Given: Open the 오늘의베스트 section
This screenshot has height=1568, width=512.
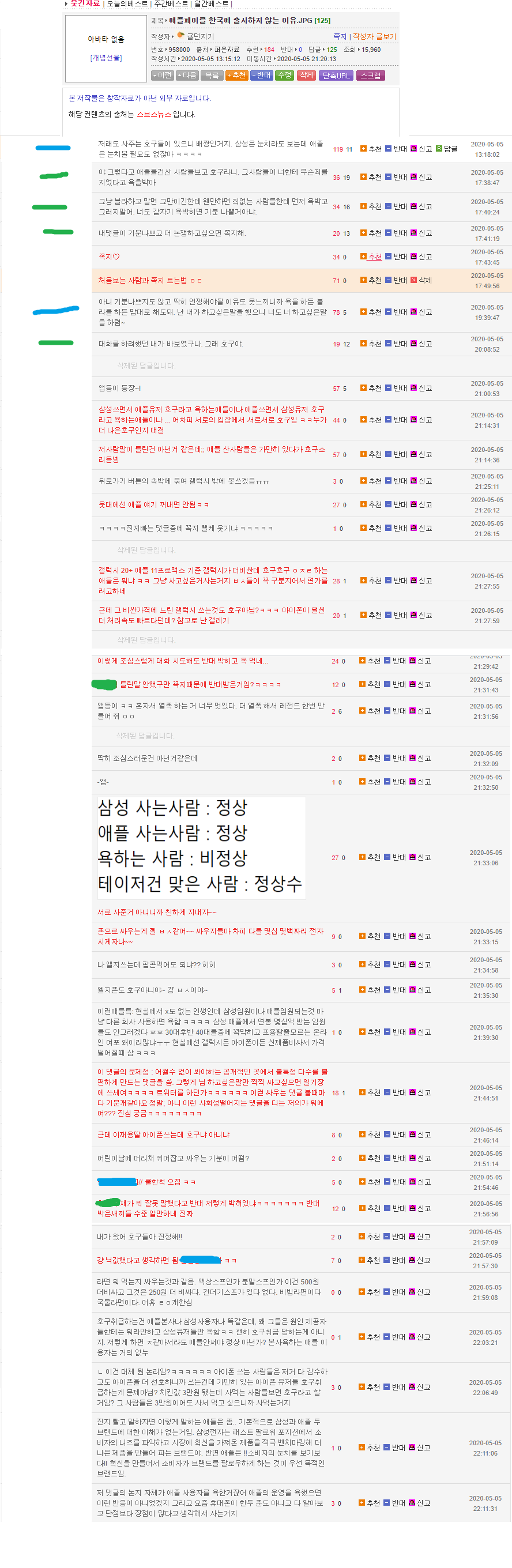Looking at the screenshot, I should 127,3.
